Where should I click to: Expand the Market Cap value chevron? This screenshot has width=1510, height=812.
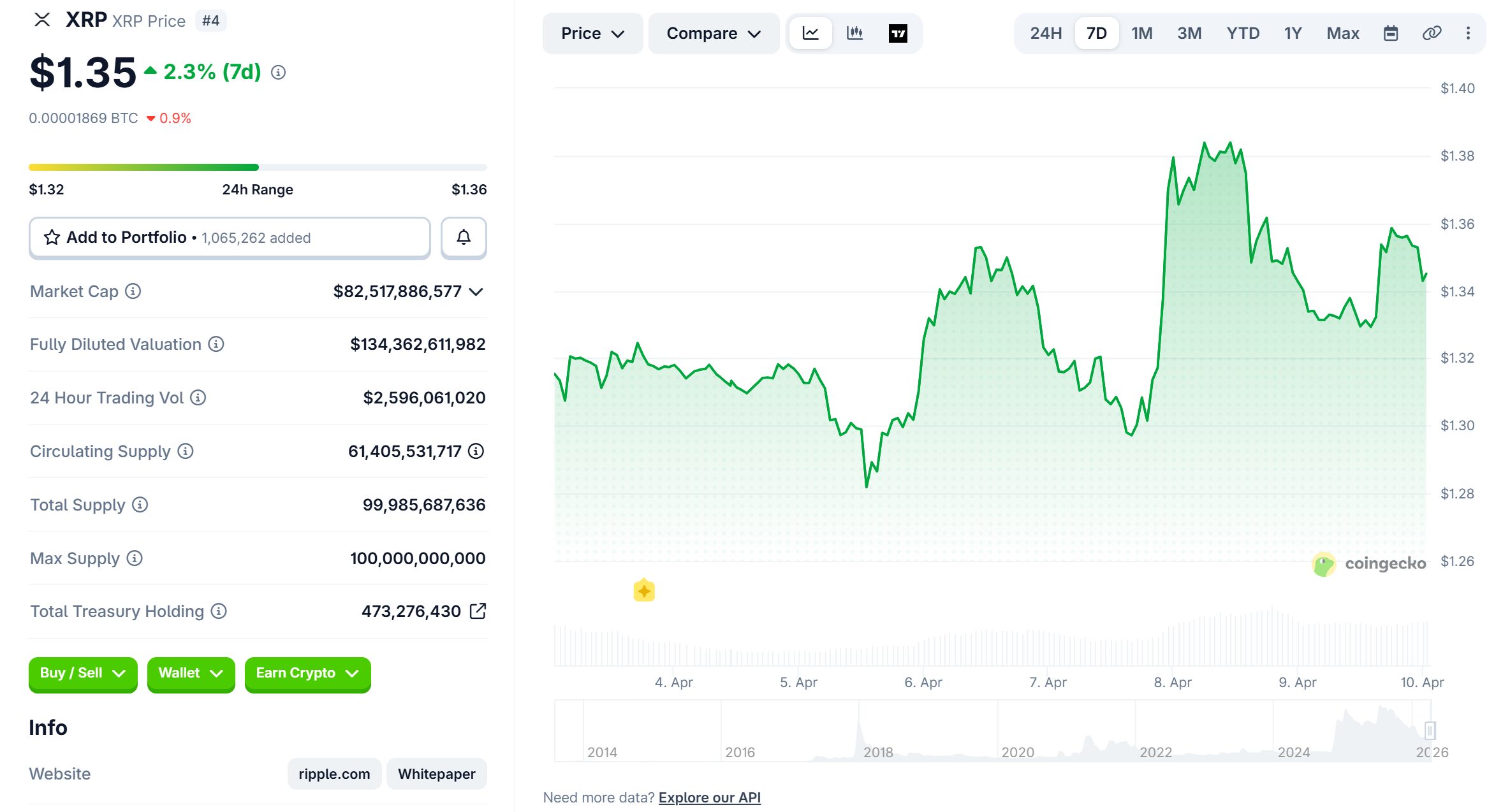pos(477,292)
